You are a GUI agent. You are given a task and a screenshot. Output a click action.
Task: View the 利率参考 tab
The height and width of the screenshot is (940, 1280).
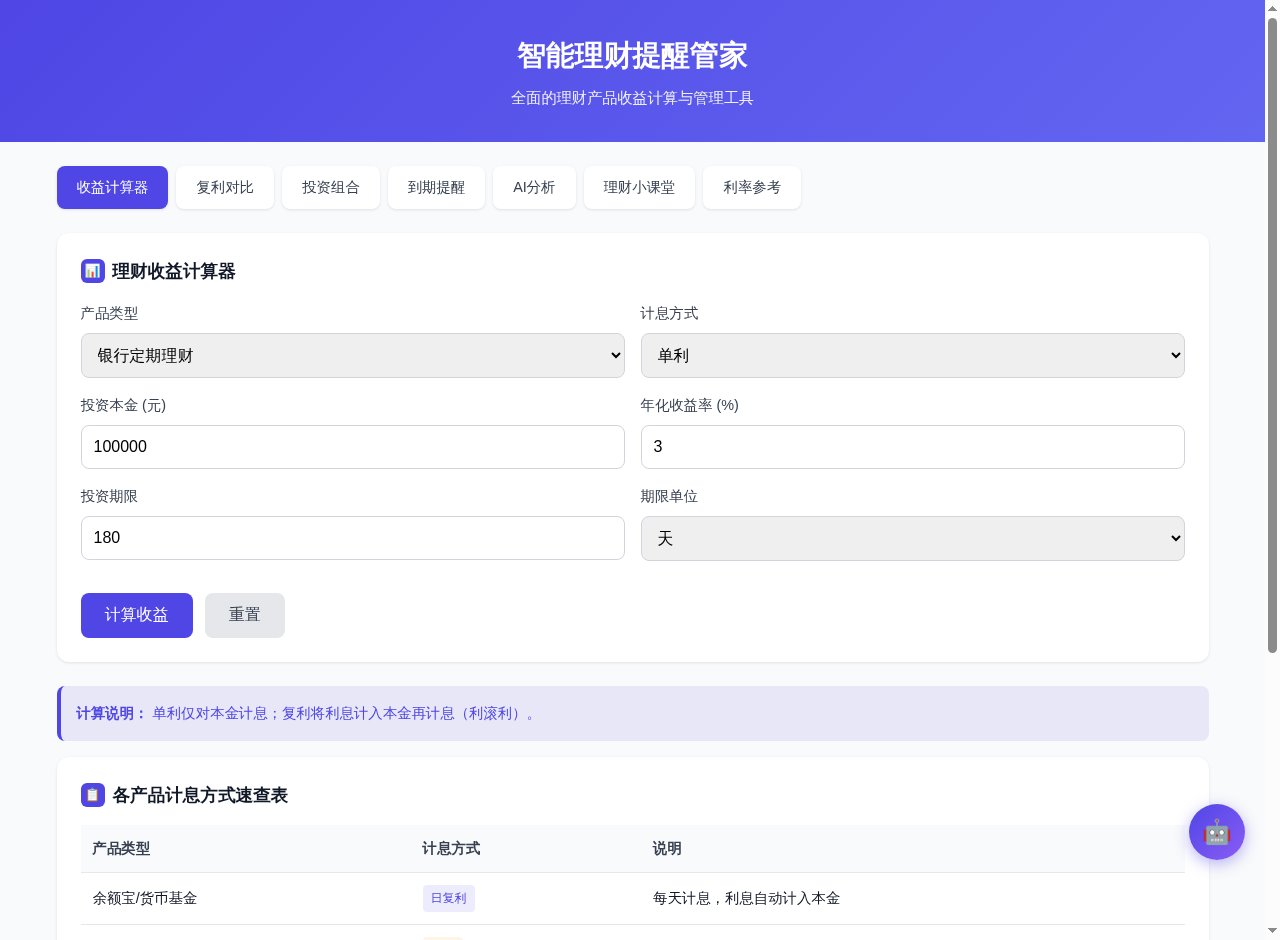point(751,187)
